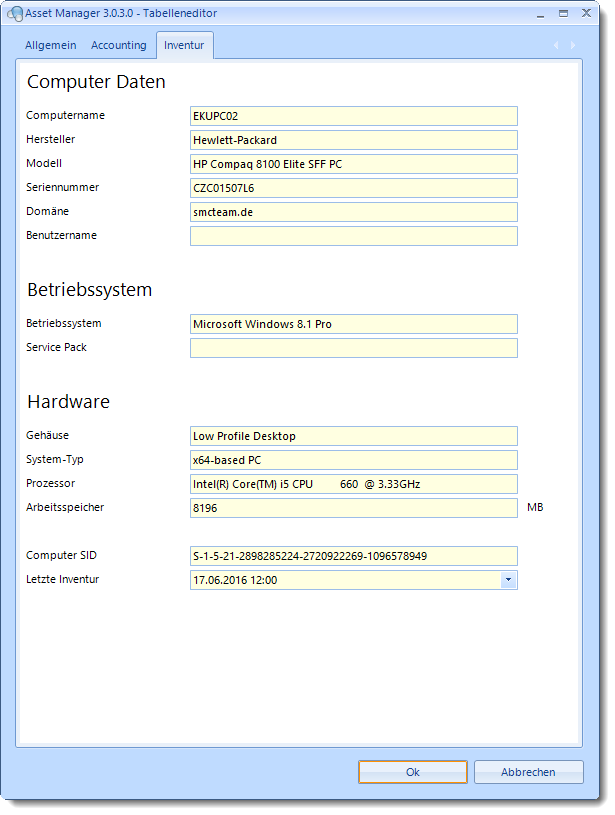Click the Seriennummer field CZC01507L6
The height and width of the screenshot is (815, 615).
click(354, 188)
